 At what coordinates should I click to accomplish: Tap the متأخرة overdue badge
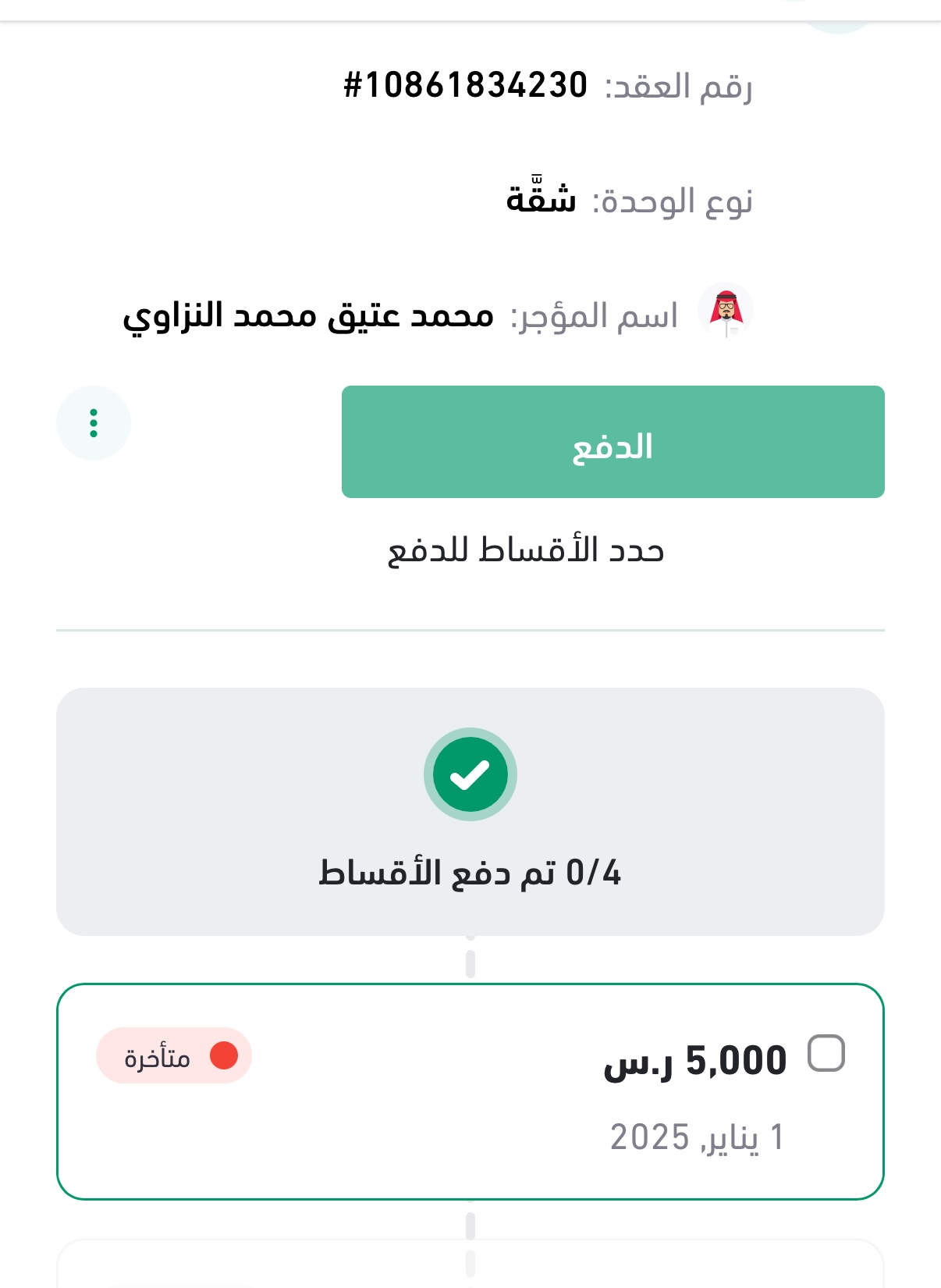(x=173, y=1056)
